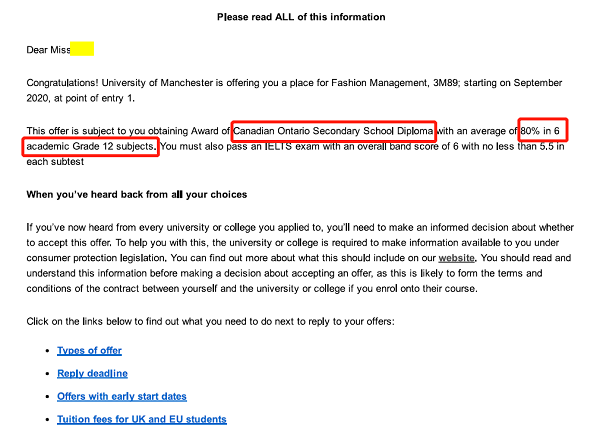Click the "Dear Miss" salutation
The width and height of the screenshot is (600, 436).
[x=48, y=50]
